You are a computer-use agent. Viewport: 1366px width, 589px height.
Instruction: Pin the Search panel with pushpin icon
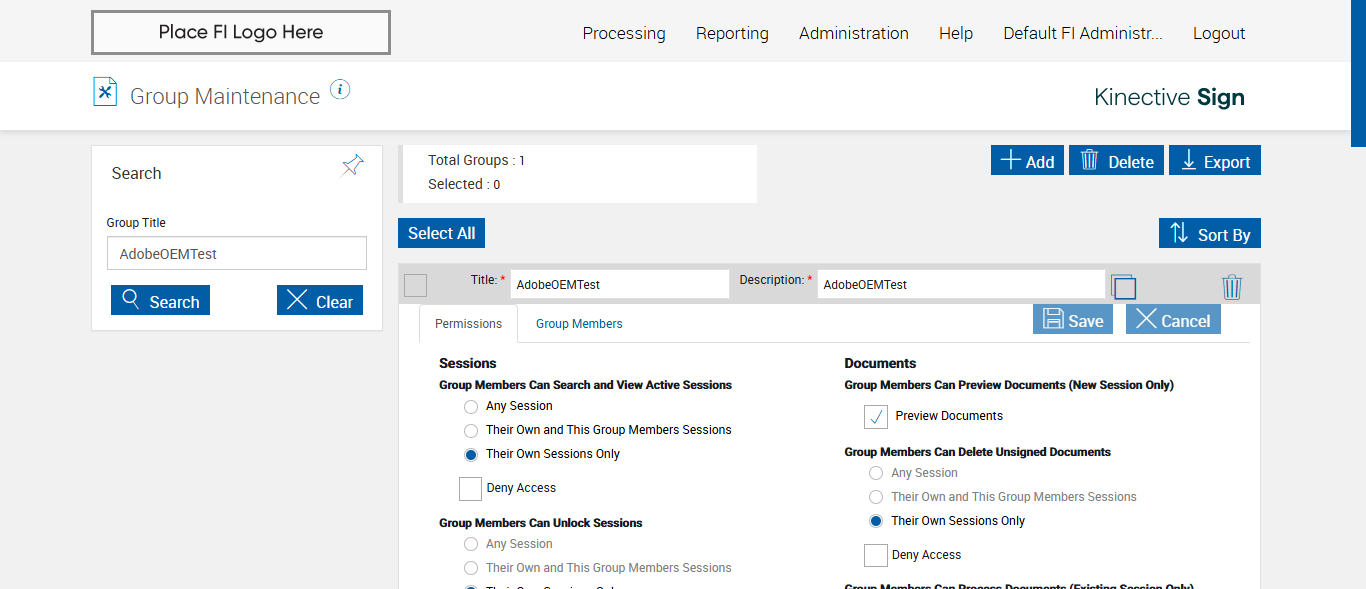tap(353, 166)
